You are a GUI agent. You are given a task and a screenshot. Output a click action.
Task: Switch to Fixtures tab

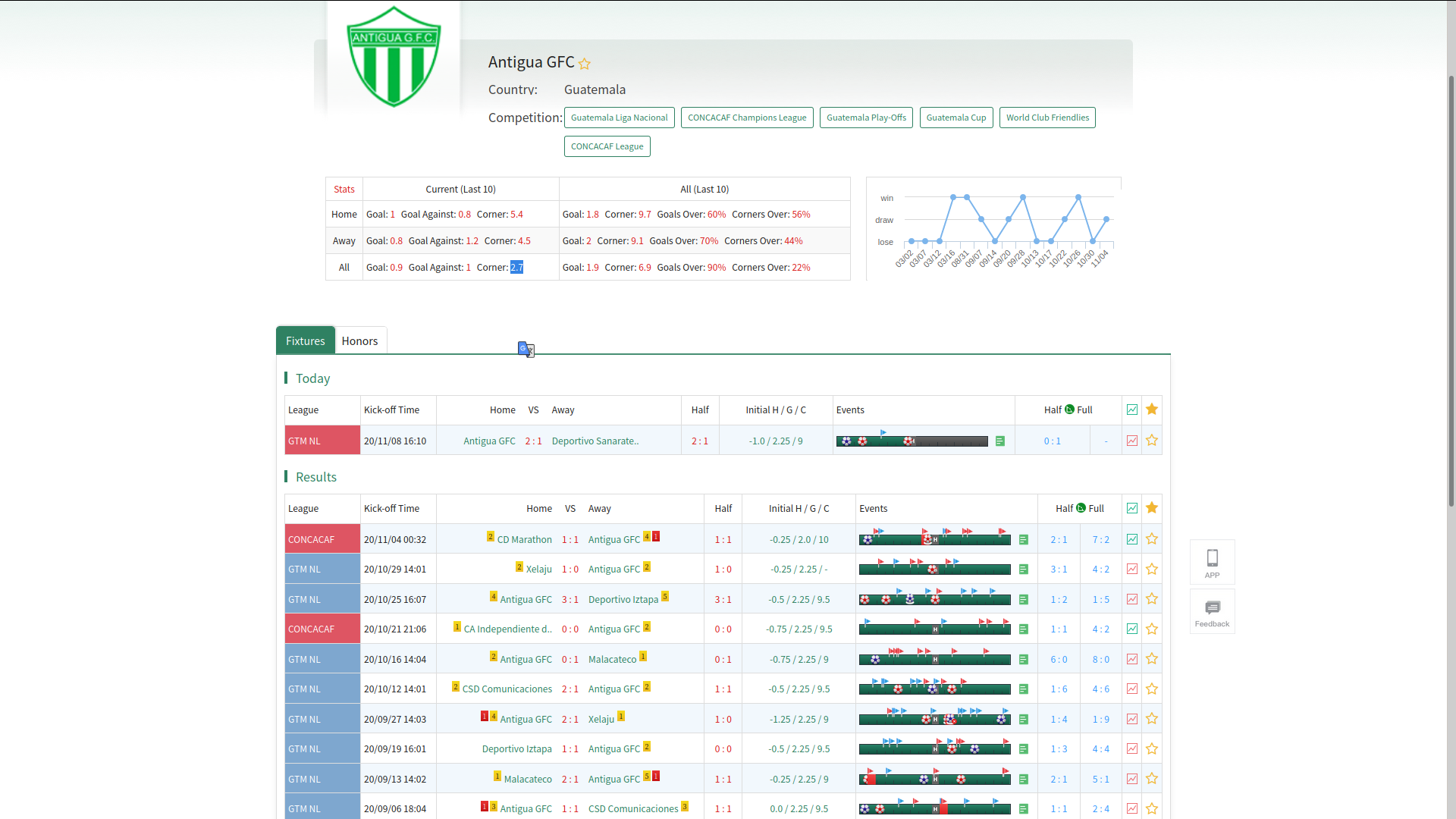[306, 340]
